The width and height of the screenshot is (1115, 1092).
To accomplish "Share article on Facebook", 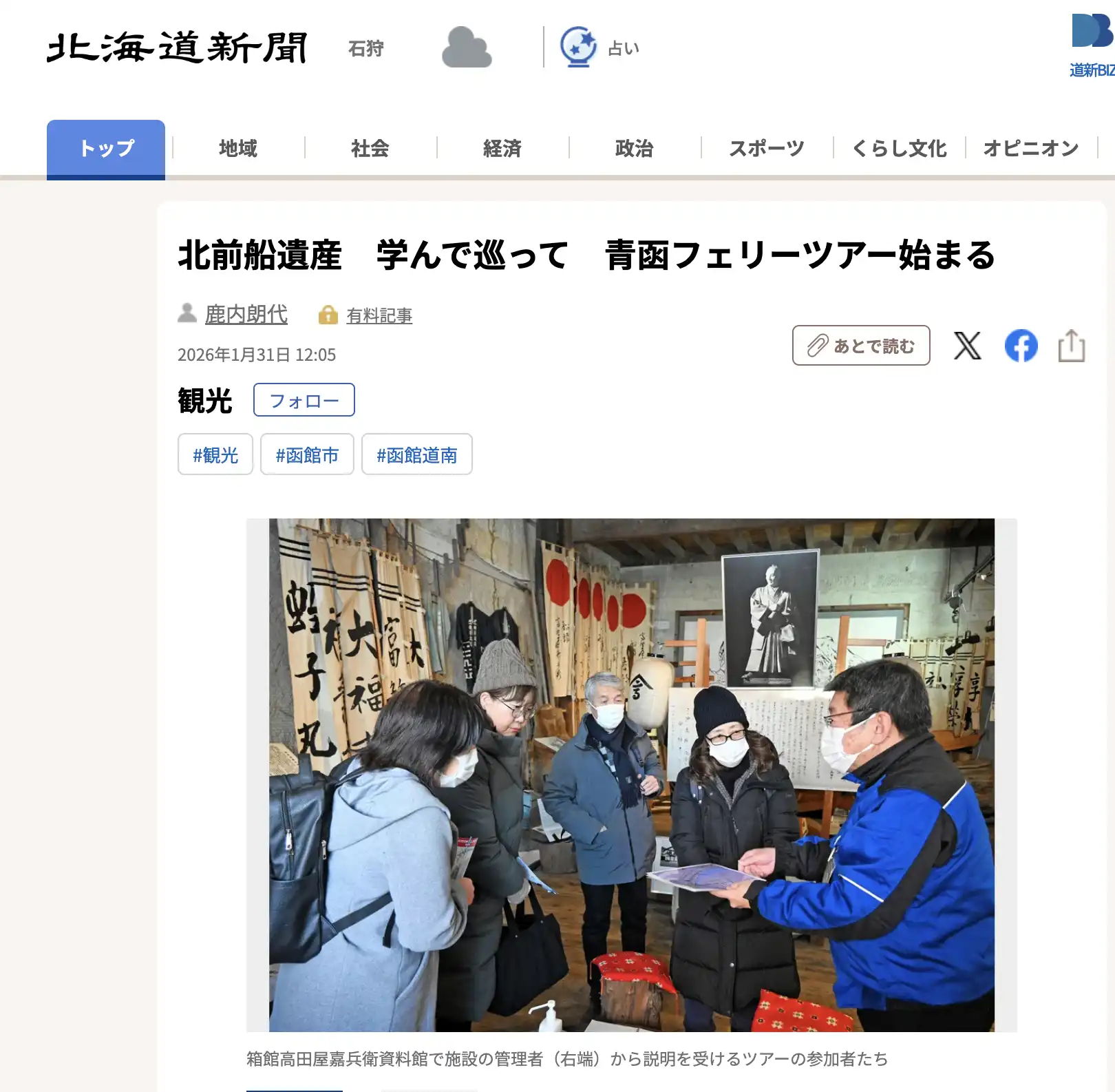I will tap(1021, 346).
